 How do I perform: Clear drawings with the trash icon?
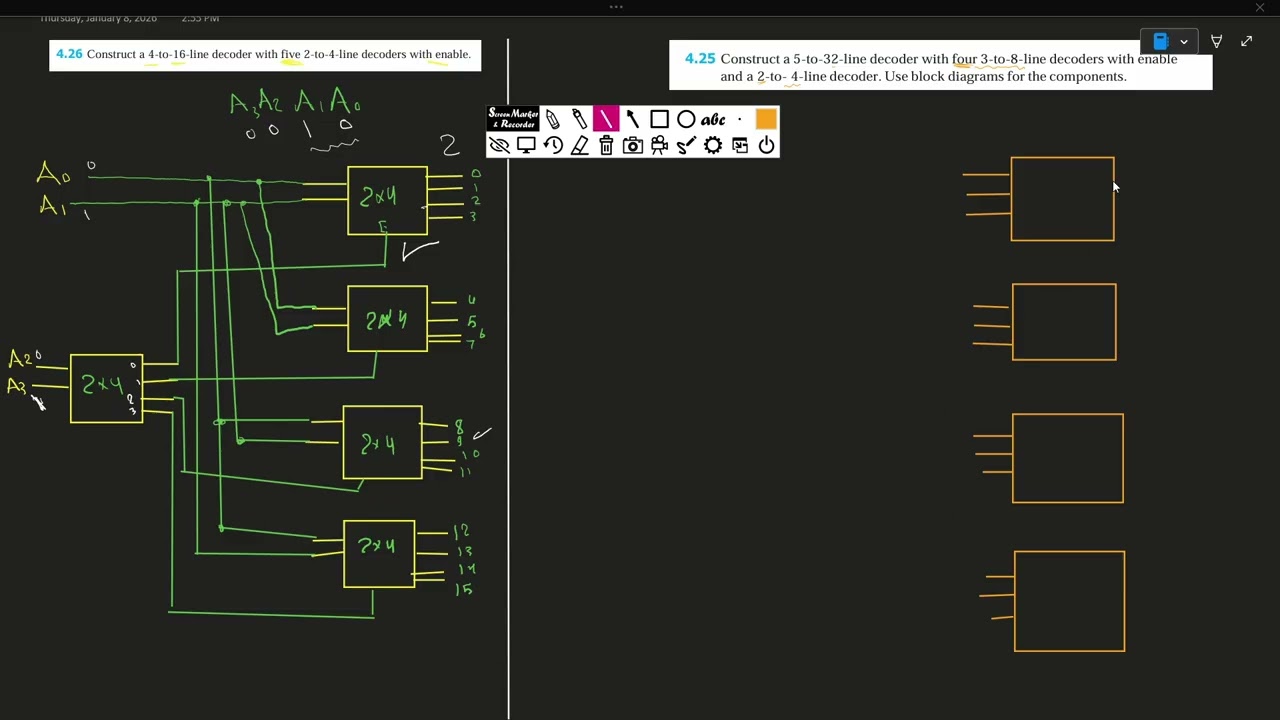click(x=606, y=146)
